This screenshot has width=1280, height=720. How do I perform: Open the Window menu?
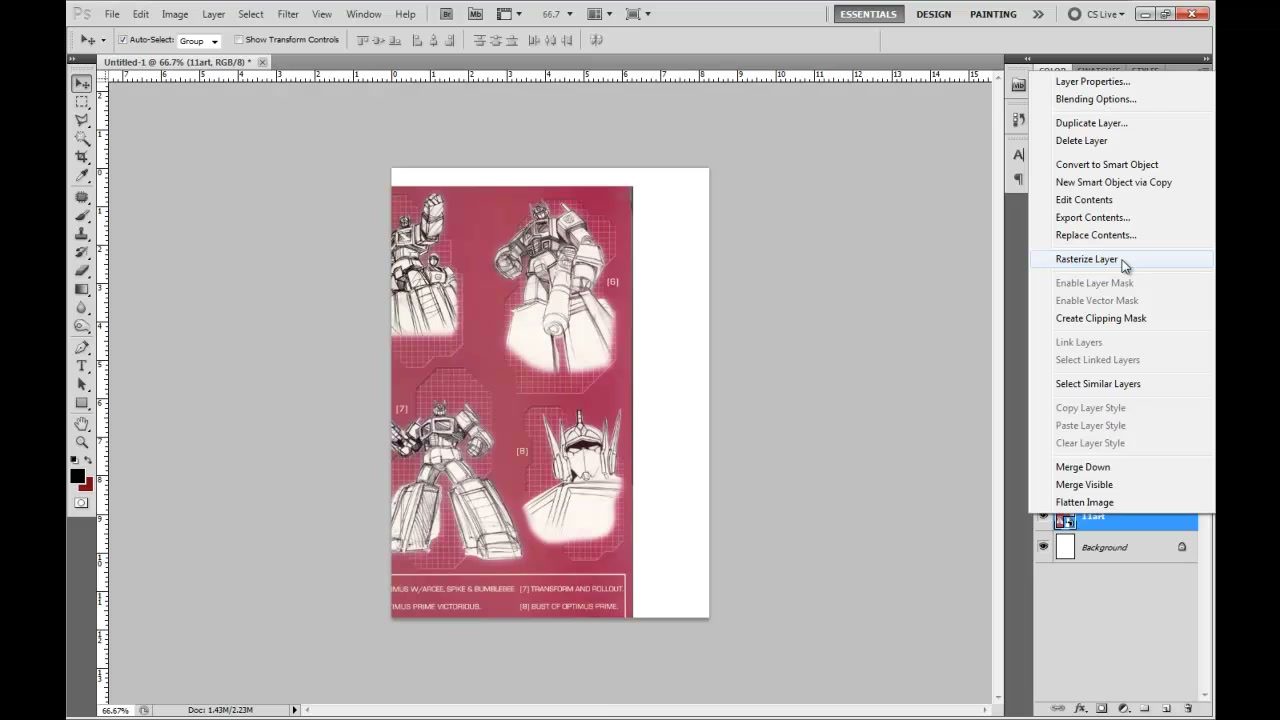point(364,14)
